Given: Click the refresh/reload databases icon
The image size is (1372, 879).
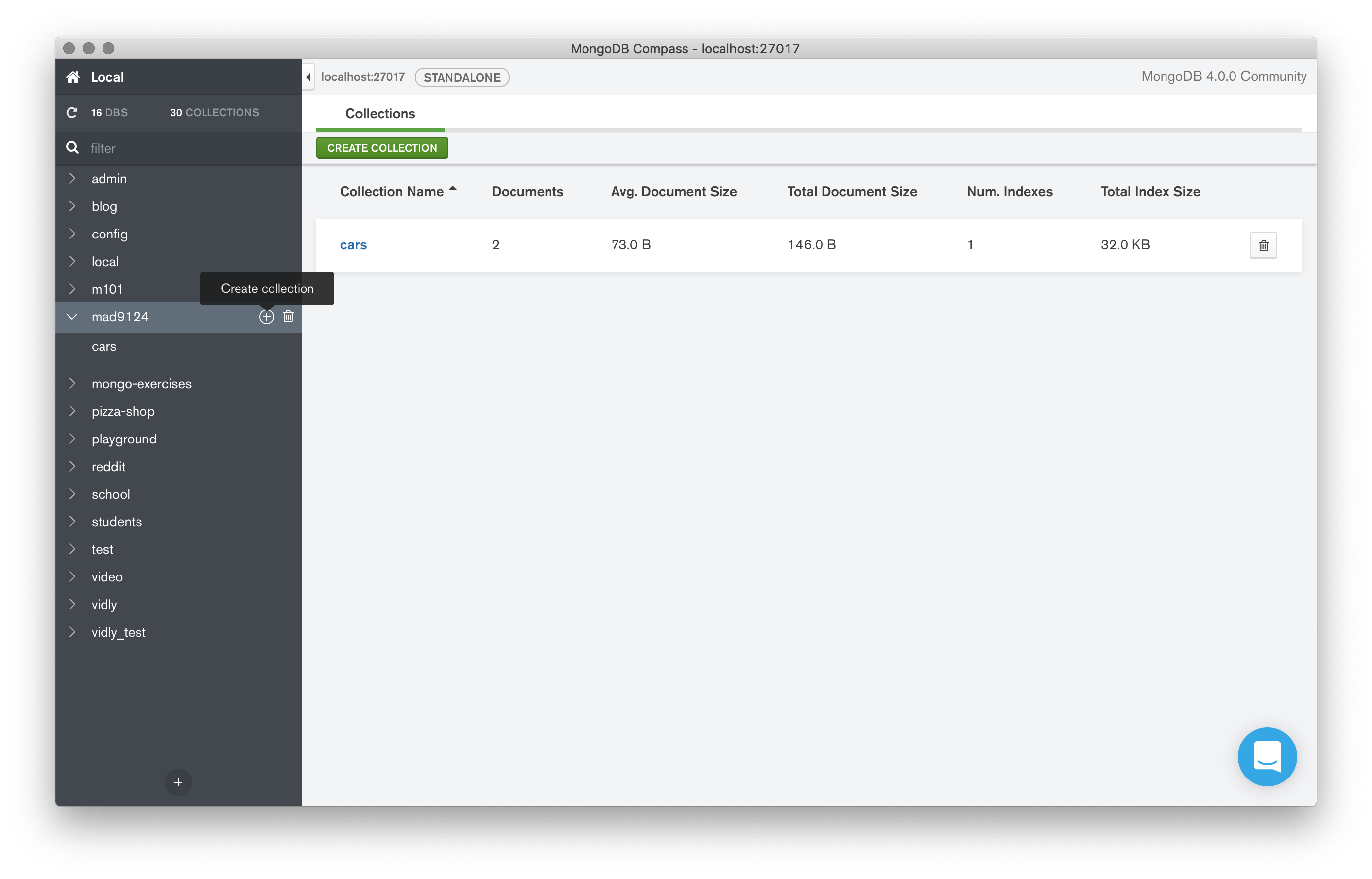Looking at the screenshot, I should [x=72, y=112].
